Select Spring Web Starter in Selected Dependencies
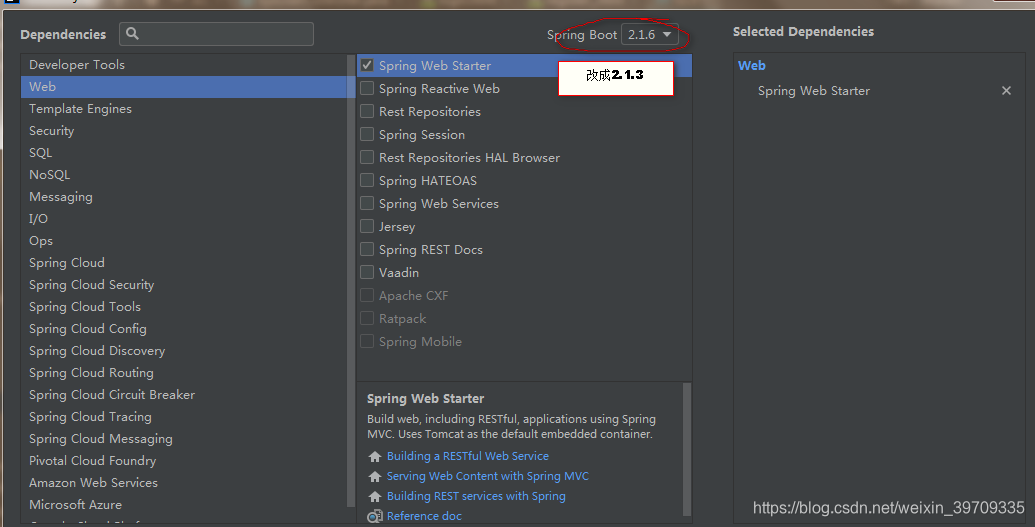The image size is (1035, 527). (814, 90)
